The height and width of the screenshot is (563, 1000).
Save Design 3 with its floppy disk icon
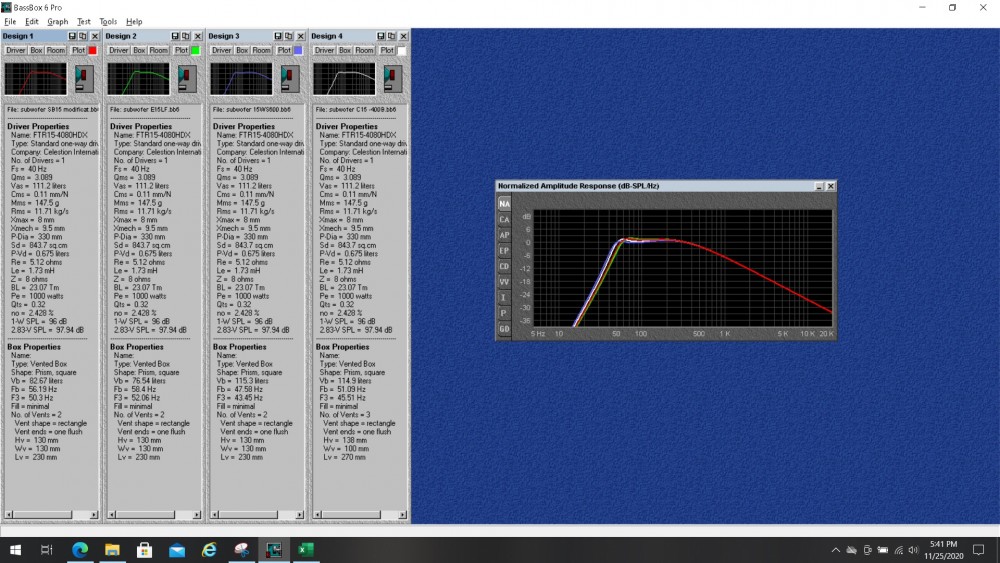[x=278, y=36]
